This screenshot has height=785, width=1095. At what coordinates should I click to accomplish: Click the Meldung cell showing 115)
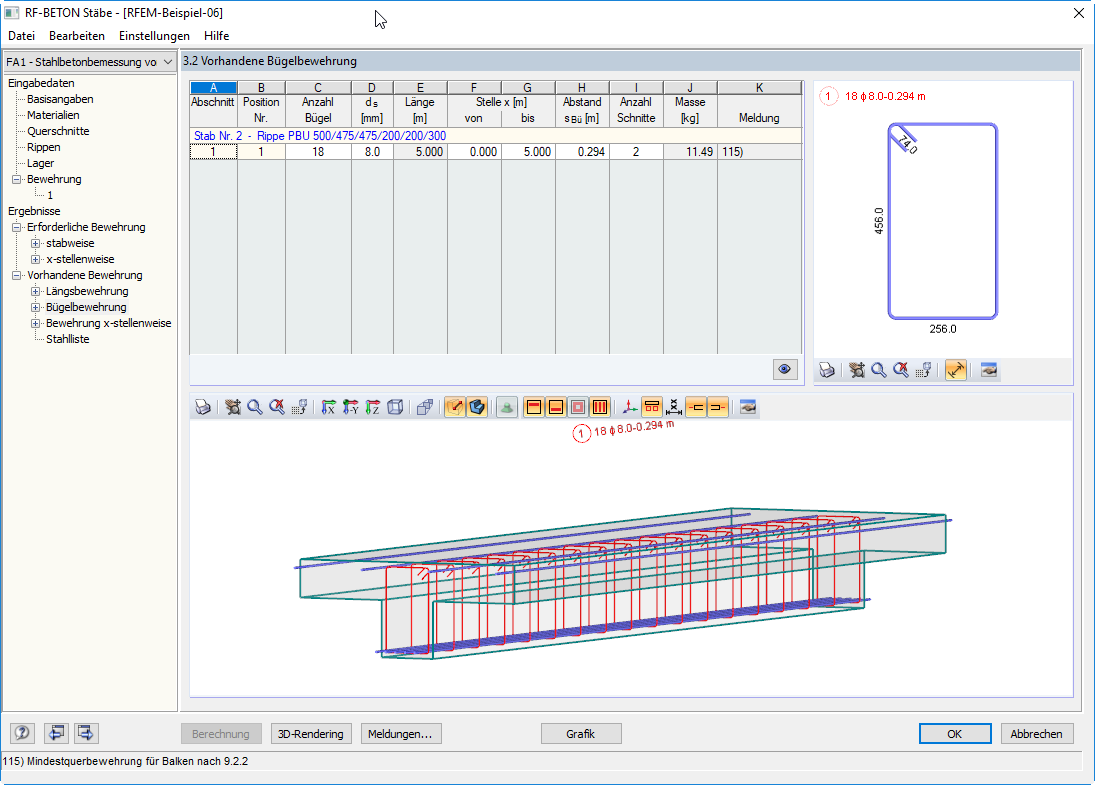coord(760,152)
